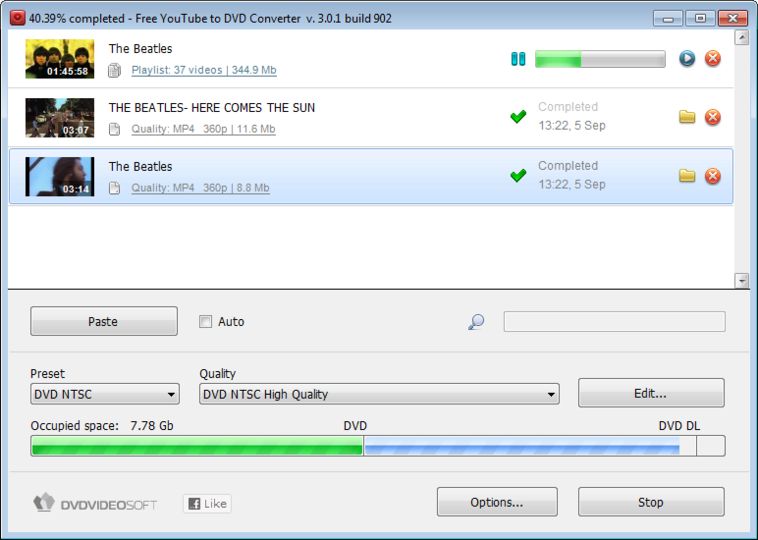Click the playlist document icon beside 37 videos
The image size is (758, 540).
(114, 71)
